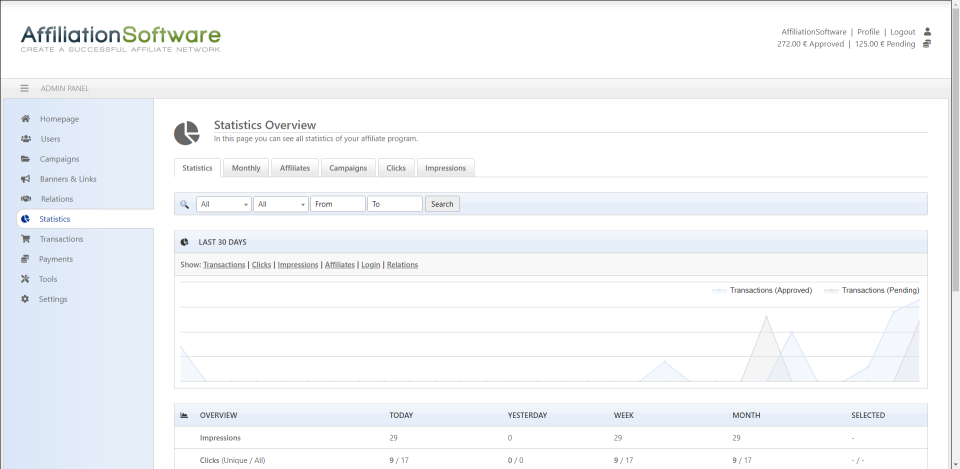
Task: Open the second All dropdown filter
Action: point(280,204)
